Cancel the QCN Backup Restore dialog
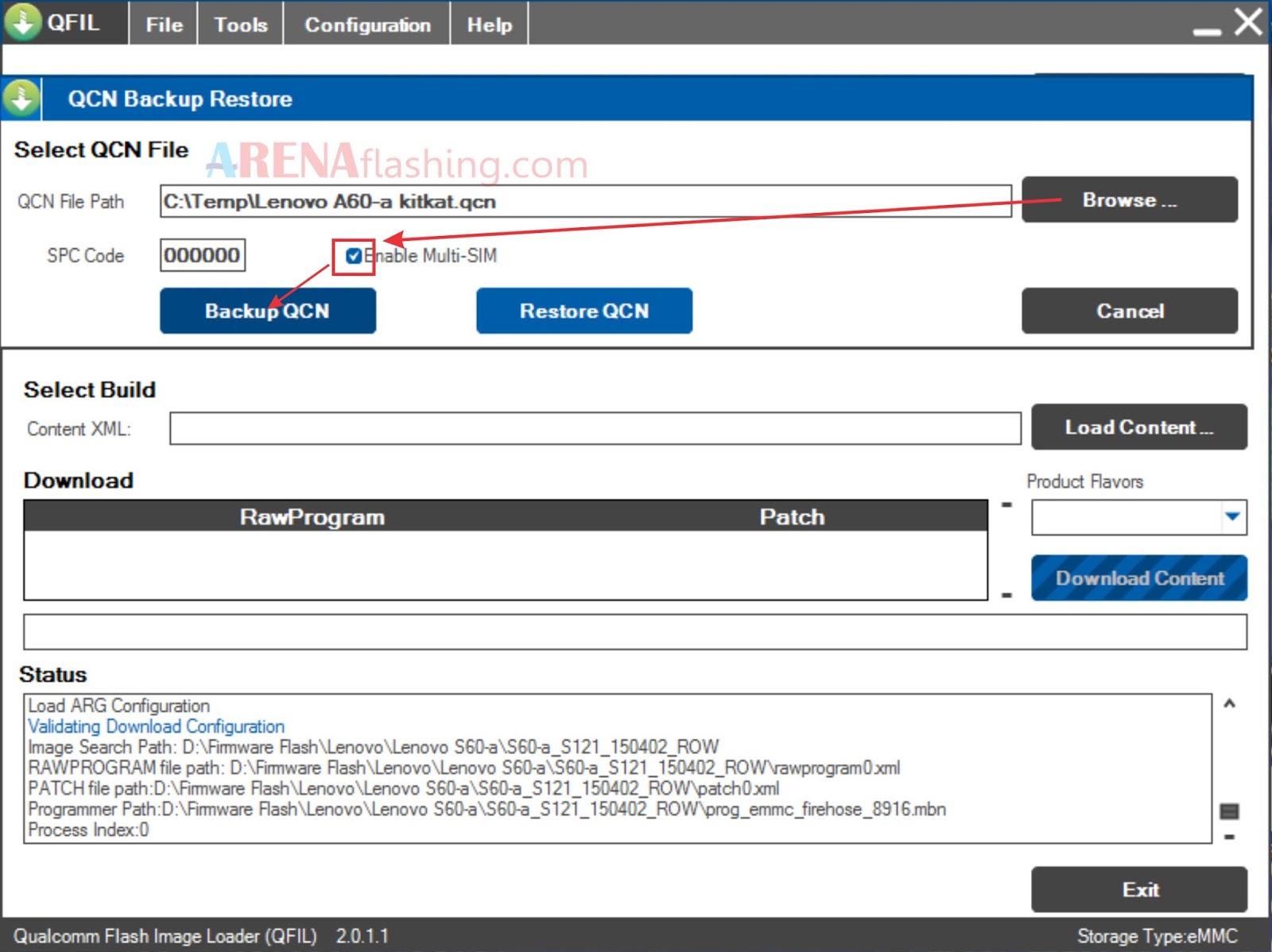This screenshot has height=952, width=1272. [x=1129, y=311]
